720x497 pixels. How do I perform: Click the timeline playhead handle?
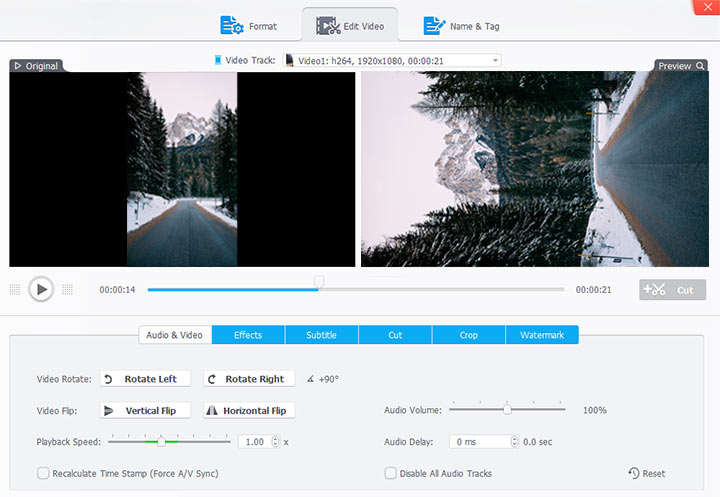pyautogui.click(x=319, y=282)
